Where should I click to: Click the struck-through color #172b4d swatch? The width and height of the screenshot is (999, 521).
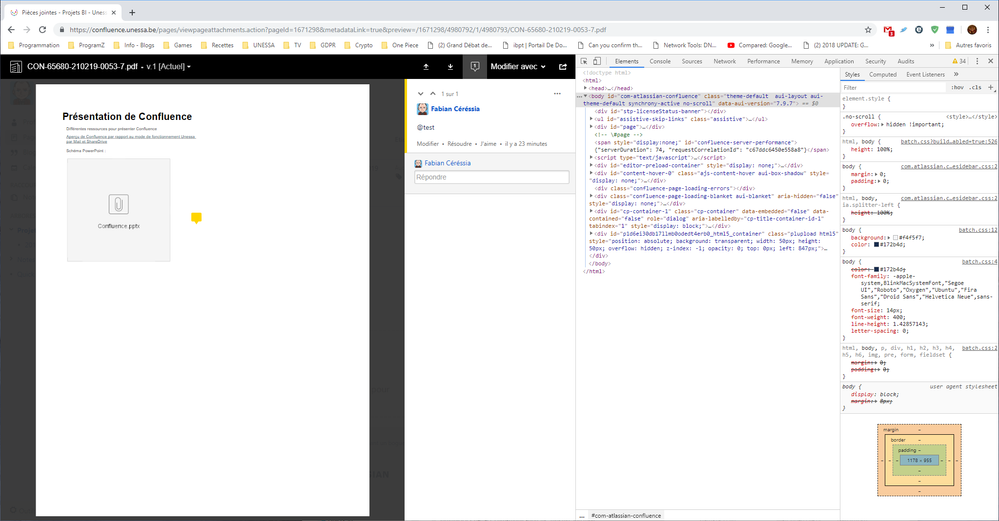click(877, 269)
